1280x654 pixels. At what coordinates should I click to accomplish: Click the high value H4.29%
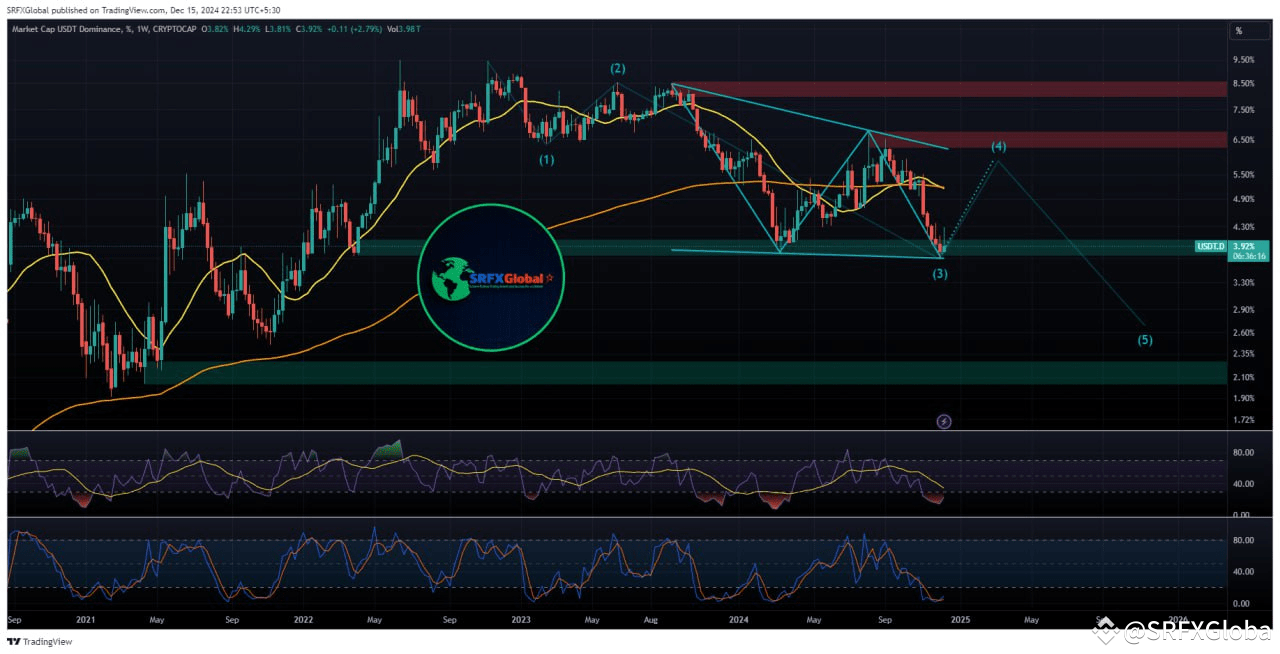[x=245, y=31]
